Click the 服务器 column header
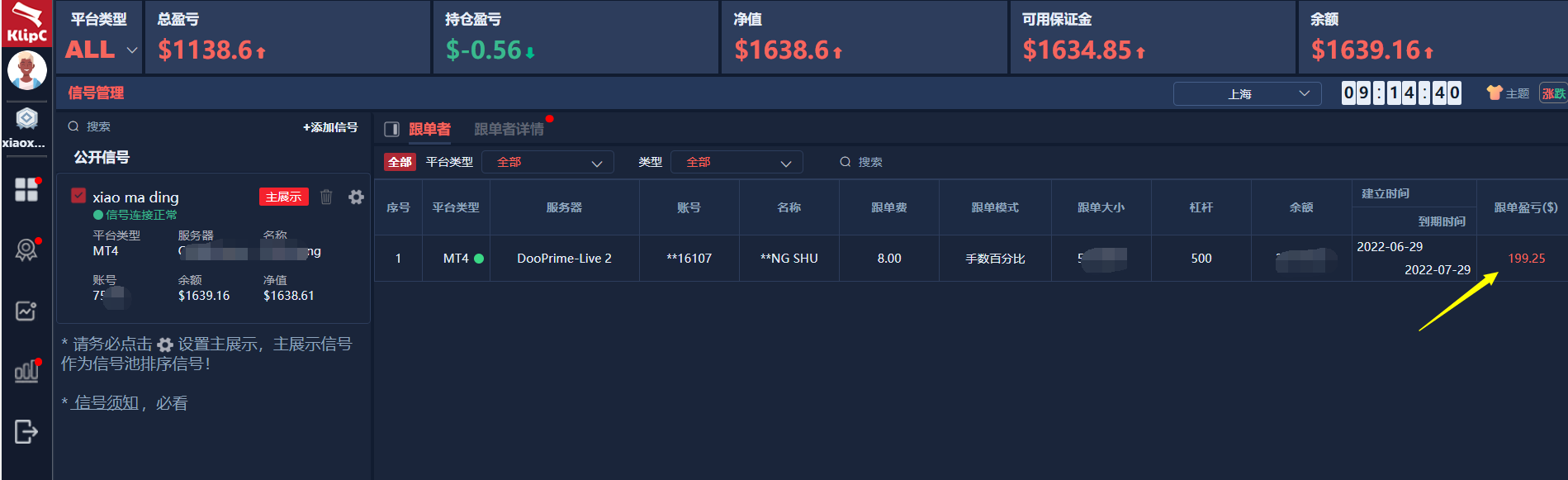The height and width of the screenshot is (480, 1568). click(564, 207)
